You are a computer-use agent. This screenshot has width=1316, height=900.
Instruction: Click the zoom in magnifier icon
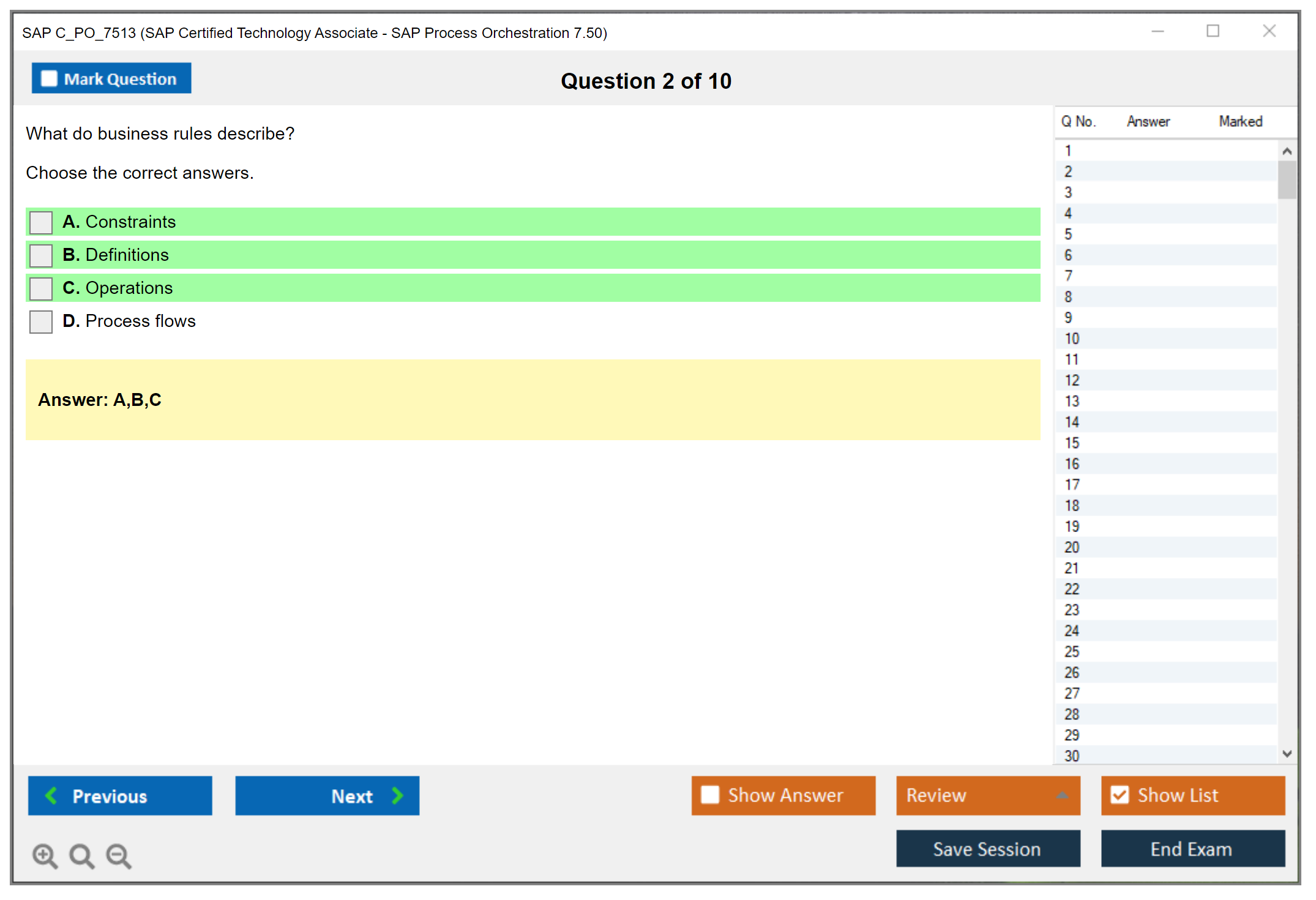pyautogui.click(x=45, y=855)
